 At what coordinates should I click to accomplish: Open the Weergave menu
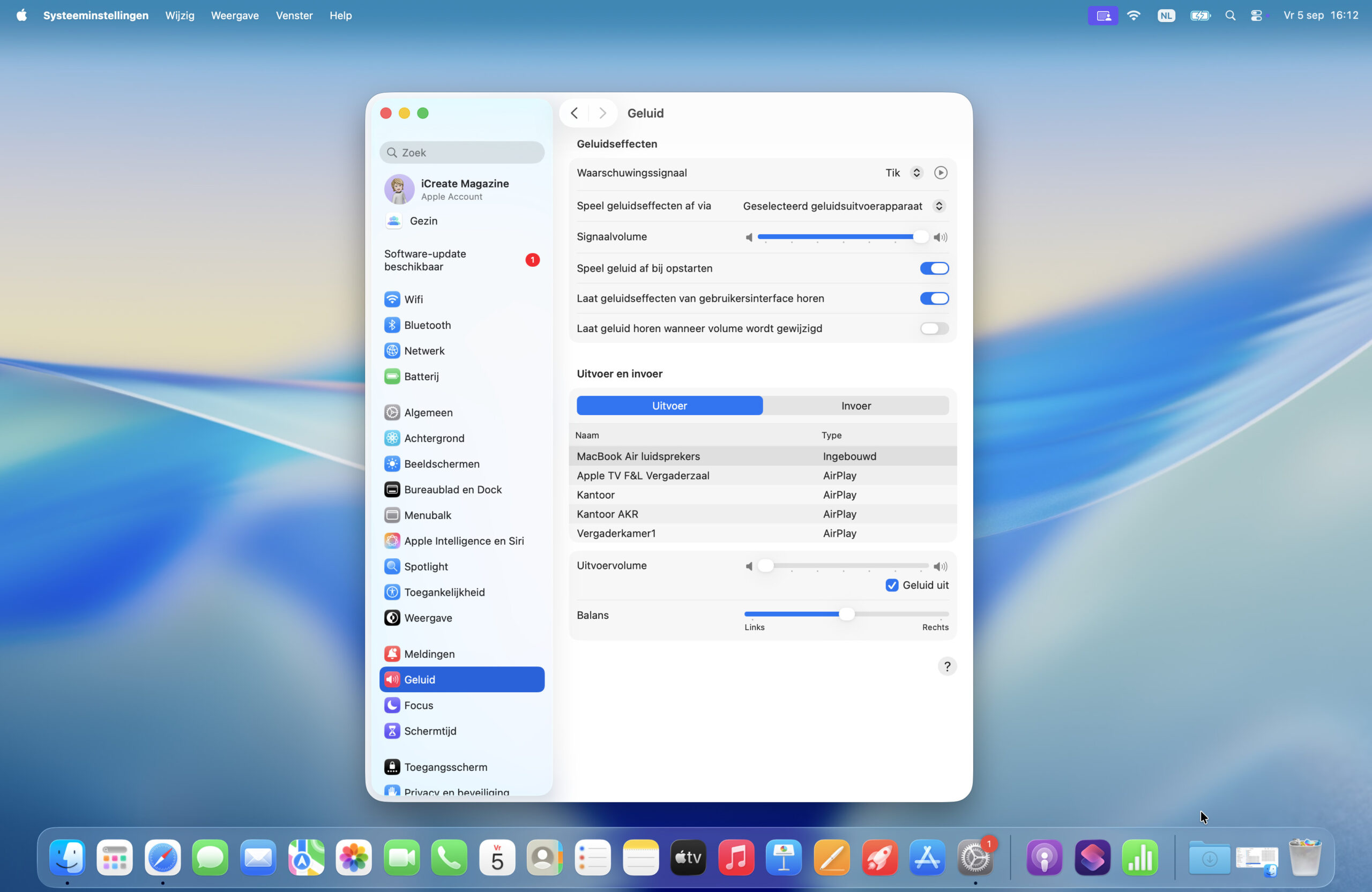pyautogui.click(x=235, y=16)
